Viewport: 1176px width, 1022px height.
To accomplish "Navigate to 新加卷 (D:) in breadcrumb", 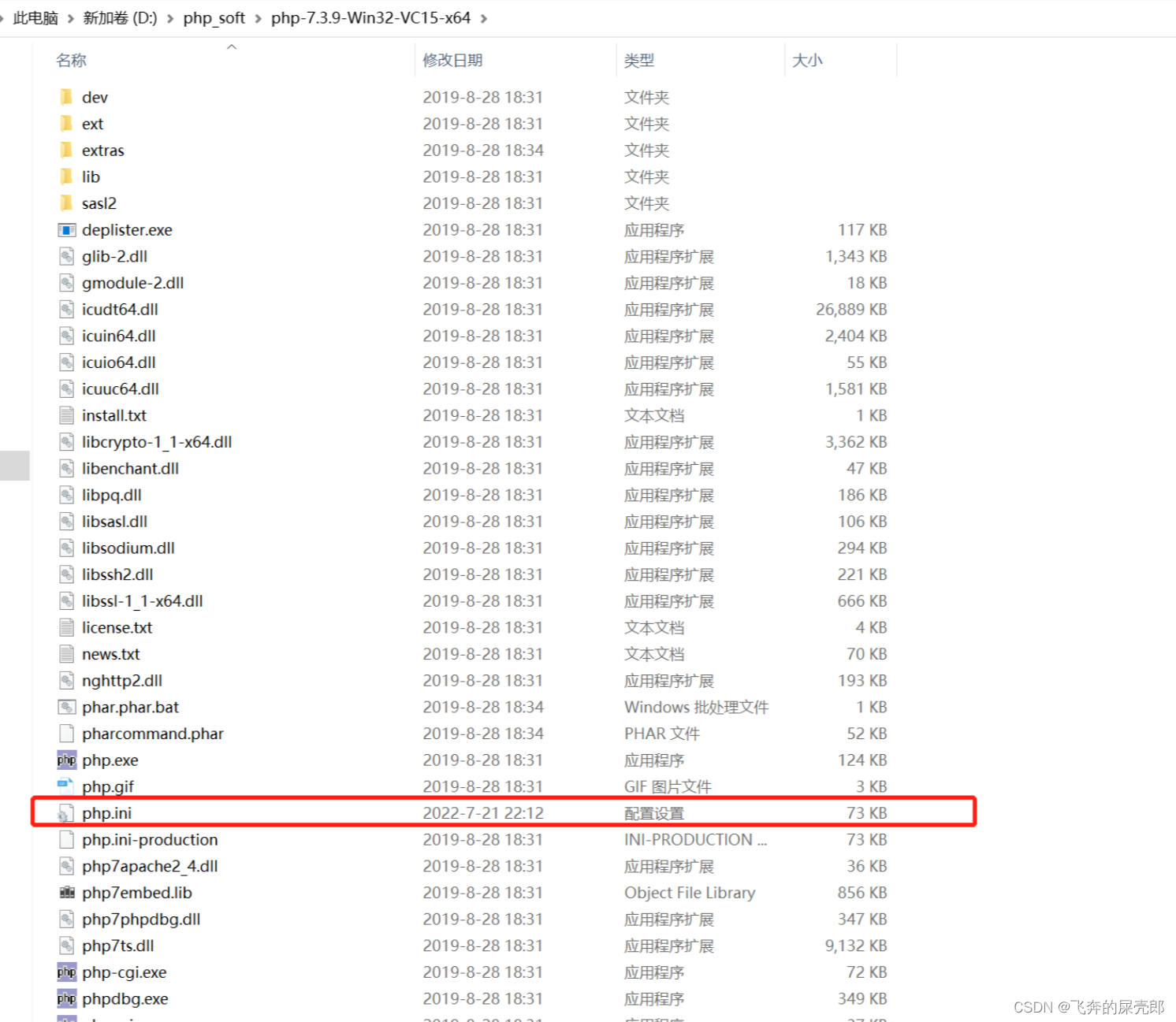I will point(118,17).
